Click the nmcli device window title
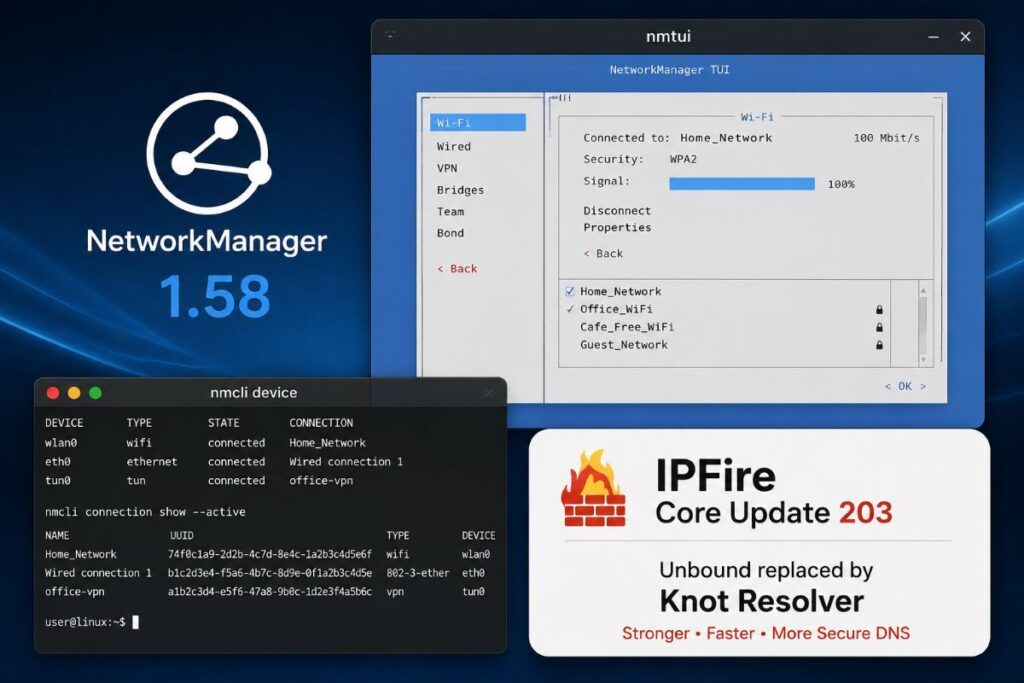The height and width of the screenshot is (683, 1024). (x=253, y=392)
